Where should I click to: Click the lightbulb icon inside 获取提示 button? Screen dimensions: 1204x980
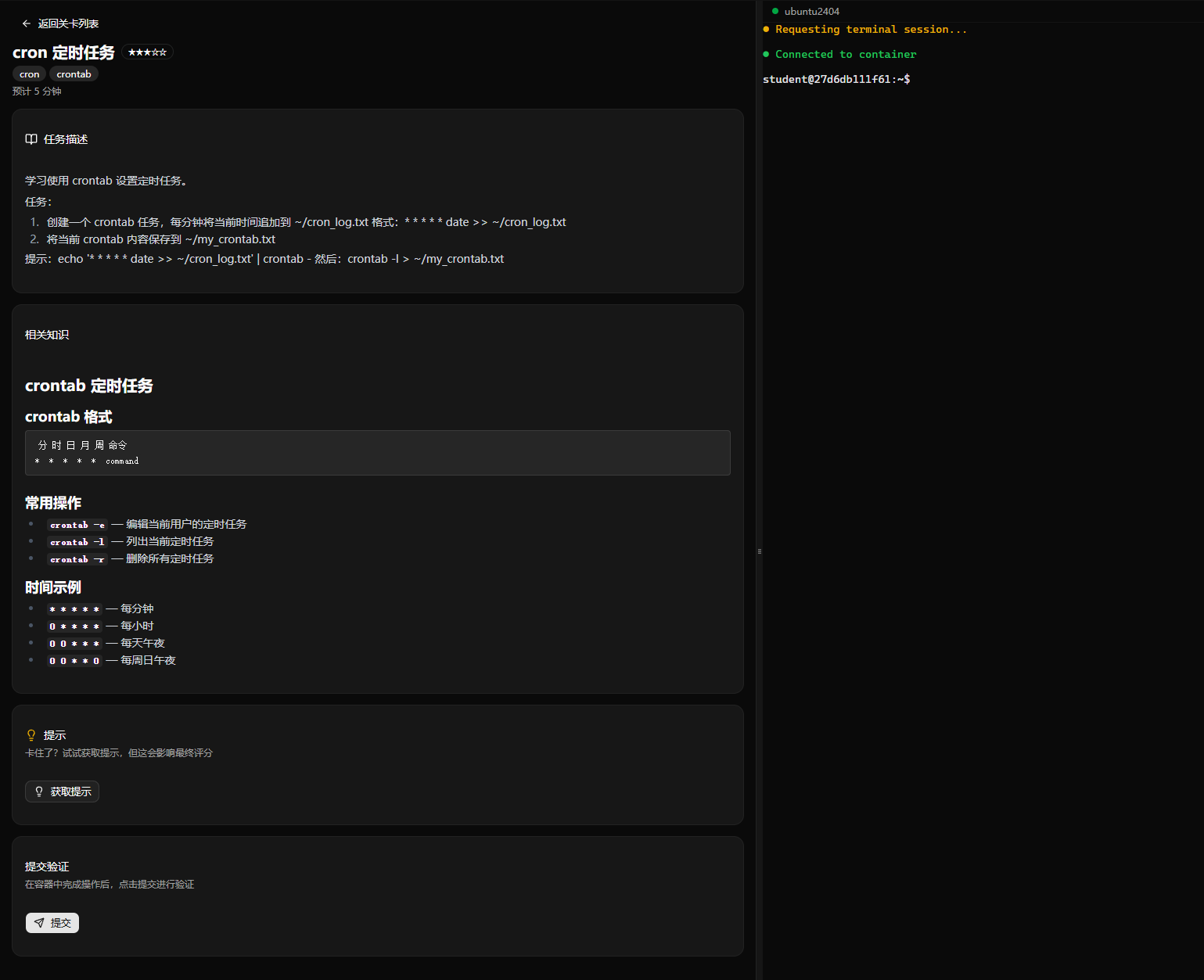point(39,792)
